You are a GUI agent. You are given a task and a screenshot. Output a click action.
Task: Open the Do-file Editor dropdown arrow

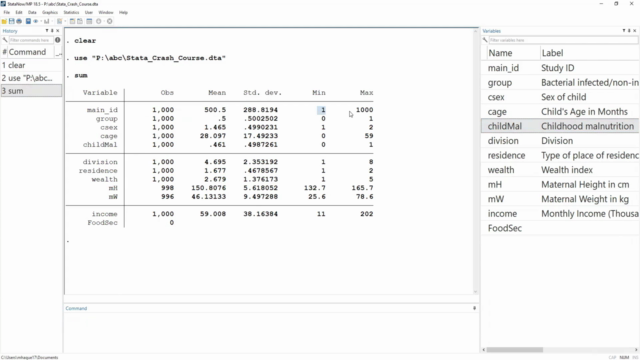coord(65,21)
